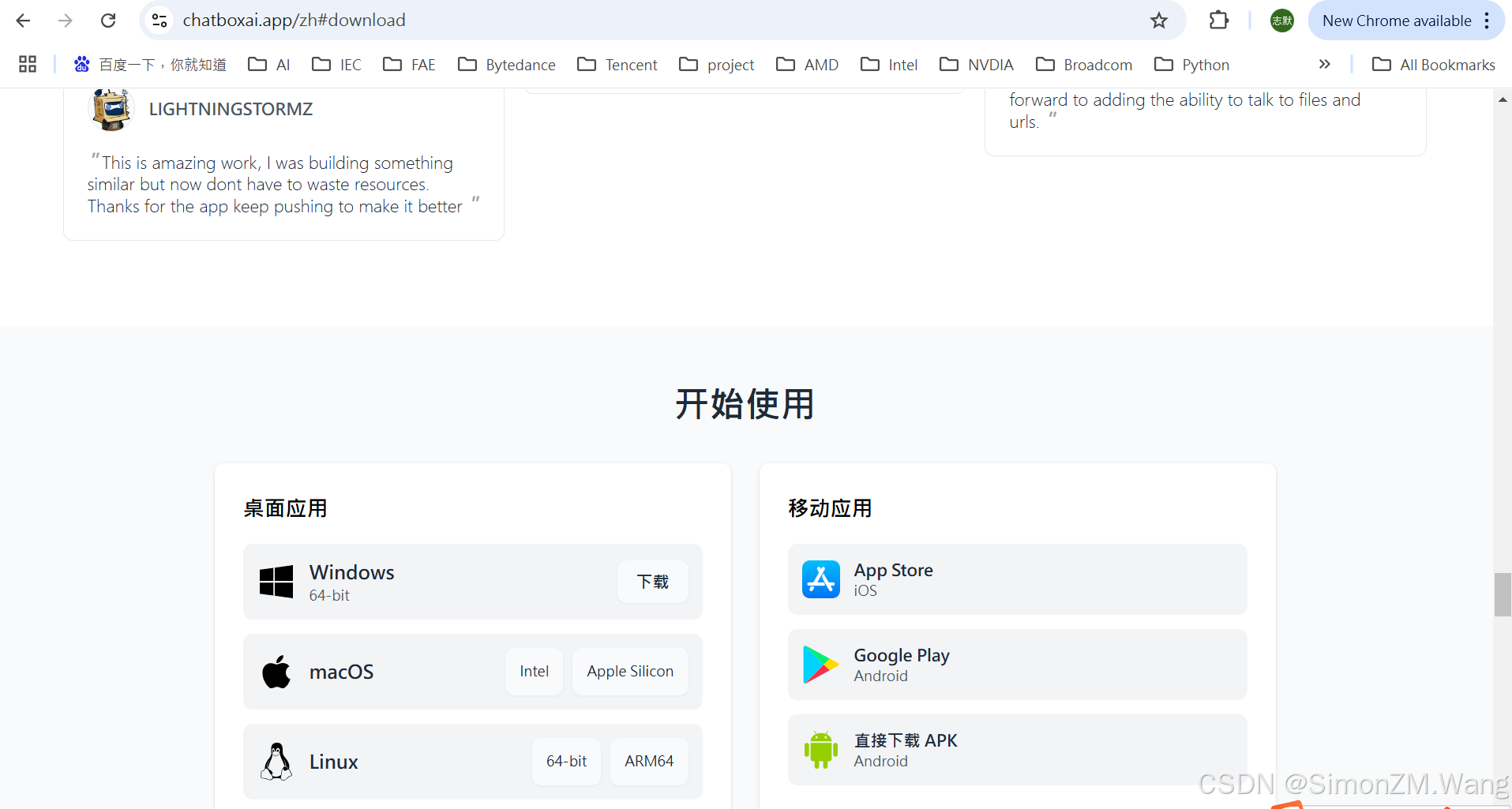Open the green user profile avatar
1512x809 pixels.
[1281, 21]
